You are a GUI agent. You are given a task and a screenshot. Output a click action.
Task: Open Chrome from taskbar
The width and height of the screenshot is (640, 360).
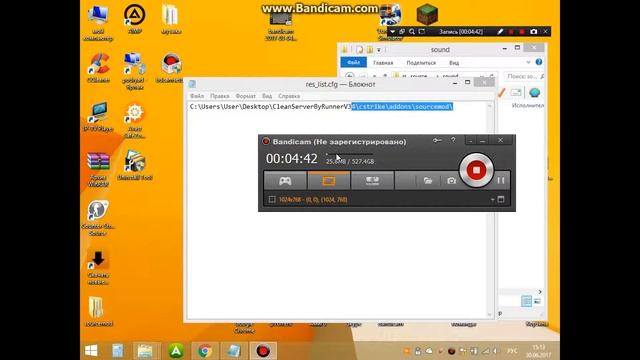point(205,351)
